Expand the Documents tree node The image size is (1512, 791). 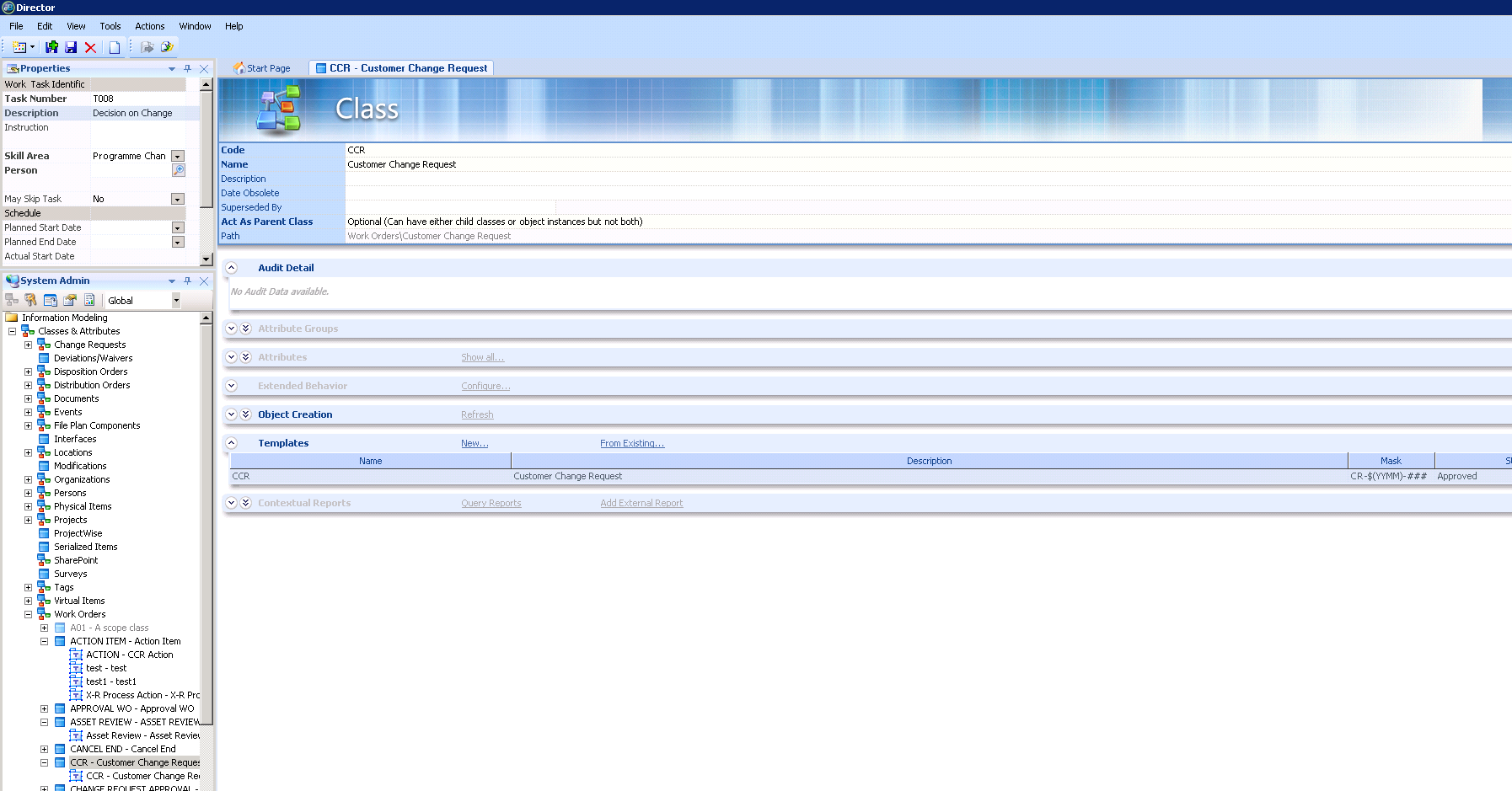[x=28, y=398]
